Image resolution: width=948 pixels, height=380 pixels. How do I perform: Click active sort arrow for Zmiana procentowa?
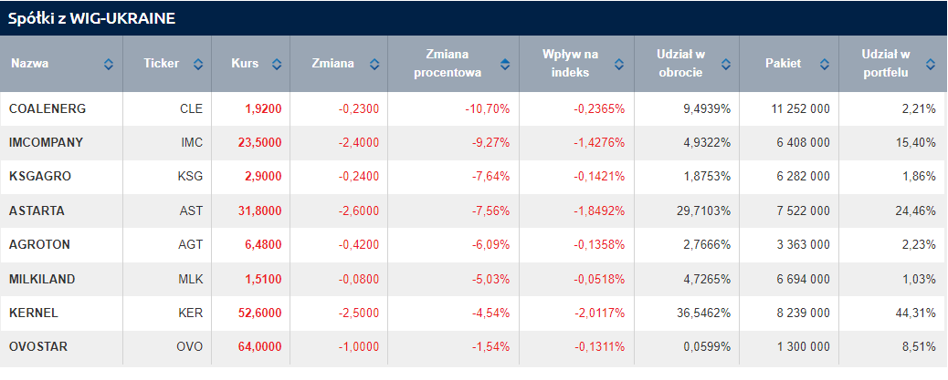[x=505, y=63]
